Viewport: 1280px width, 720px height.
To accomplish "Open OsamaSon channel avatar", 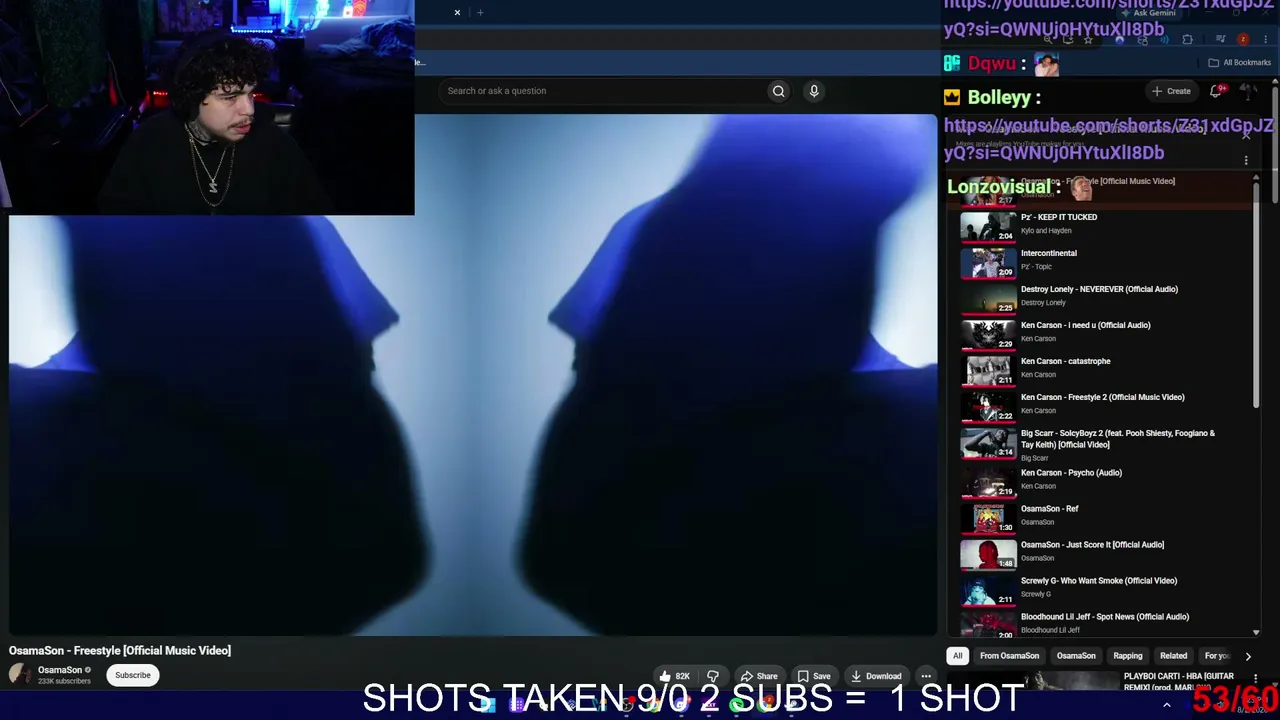I will click(x=20, y=675).
